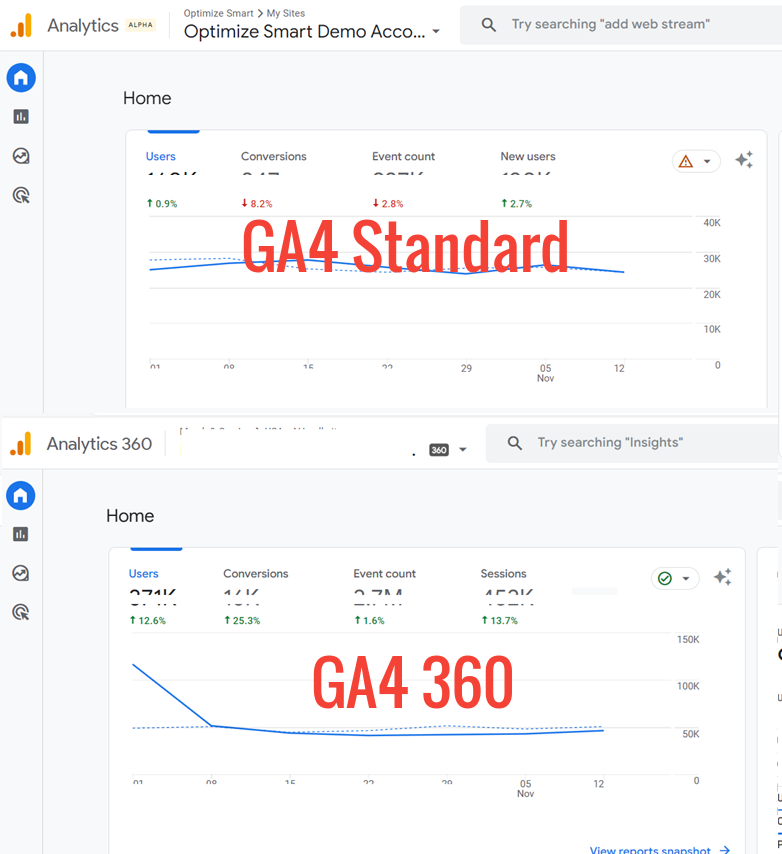Click the 25.3% conversions change value
The width and height of the screenshot is (782, 854).
242,620
